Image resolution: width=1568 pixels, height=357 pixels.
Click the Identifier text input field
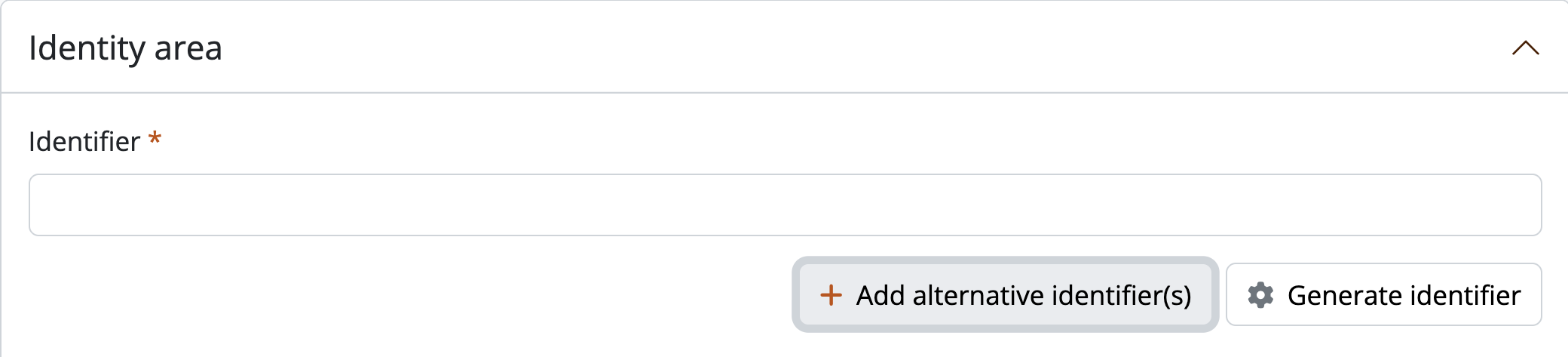tap(785, 205)
